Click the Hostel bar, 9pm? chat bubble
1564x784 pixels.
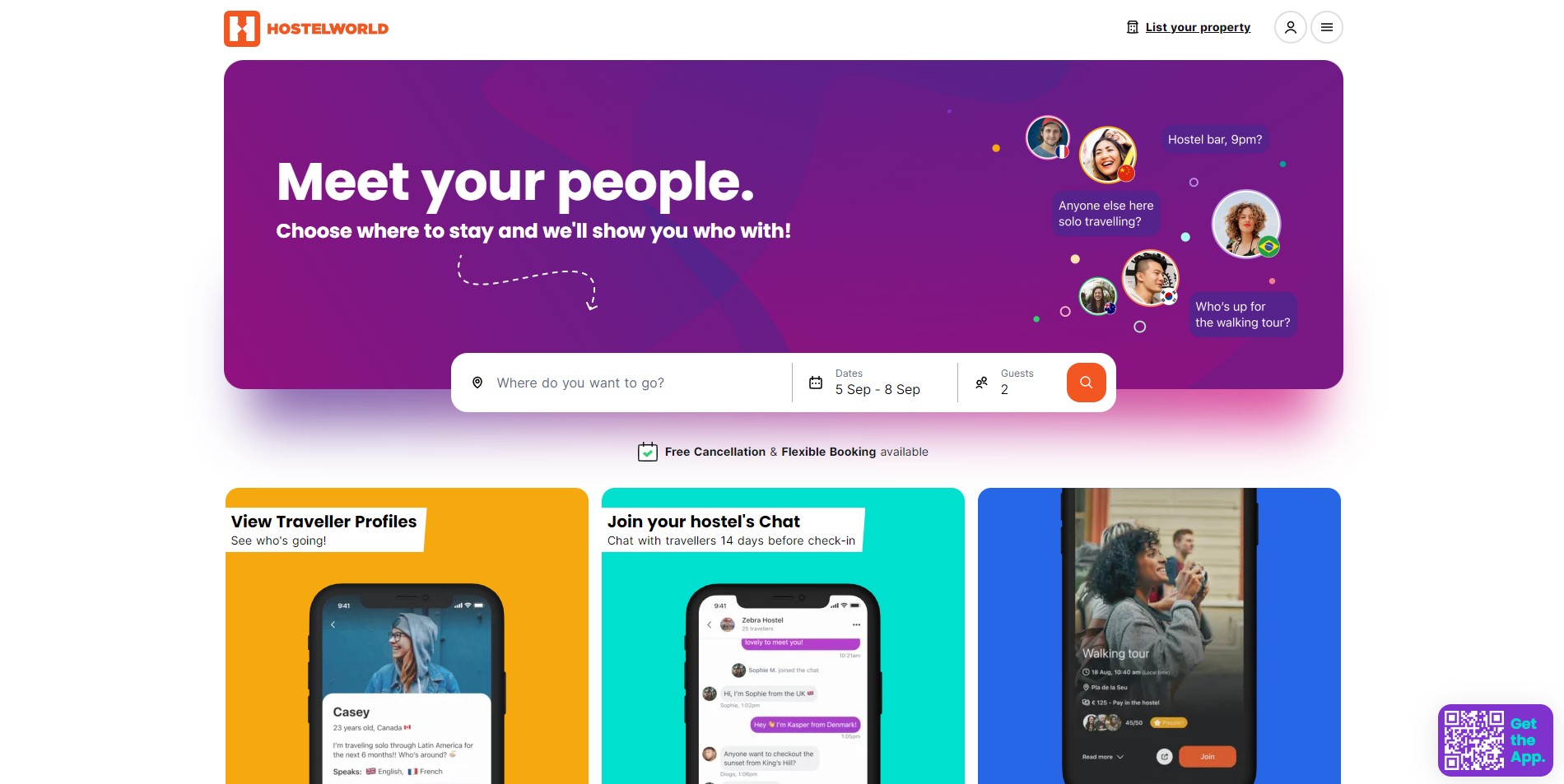pos(1215,139)
